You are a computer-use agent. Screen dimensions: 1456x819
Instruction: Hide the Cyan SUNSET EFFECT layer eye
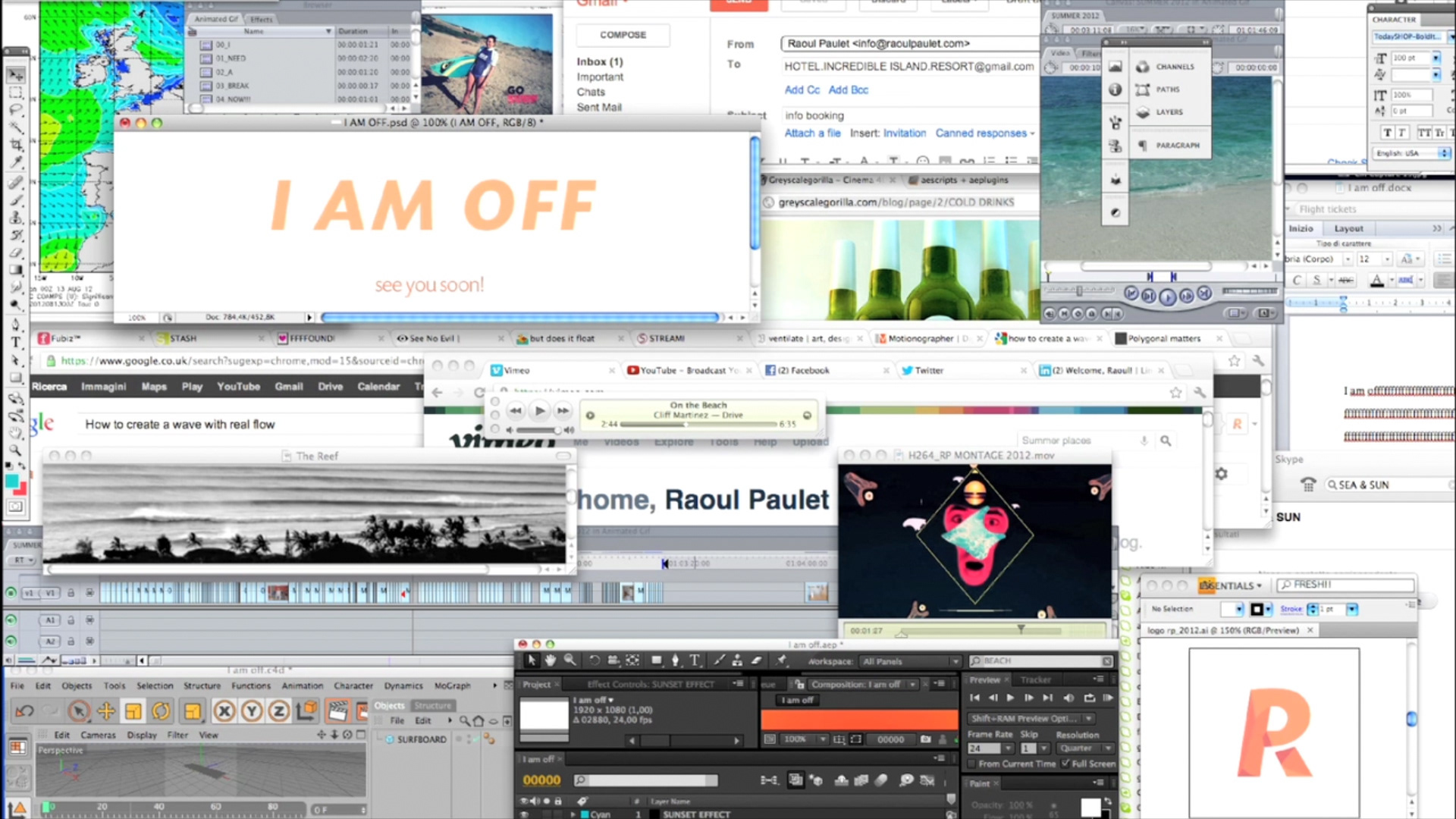pyautogui.click(x=524, y=814)
